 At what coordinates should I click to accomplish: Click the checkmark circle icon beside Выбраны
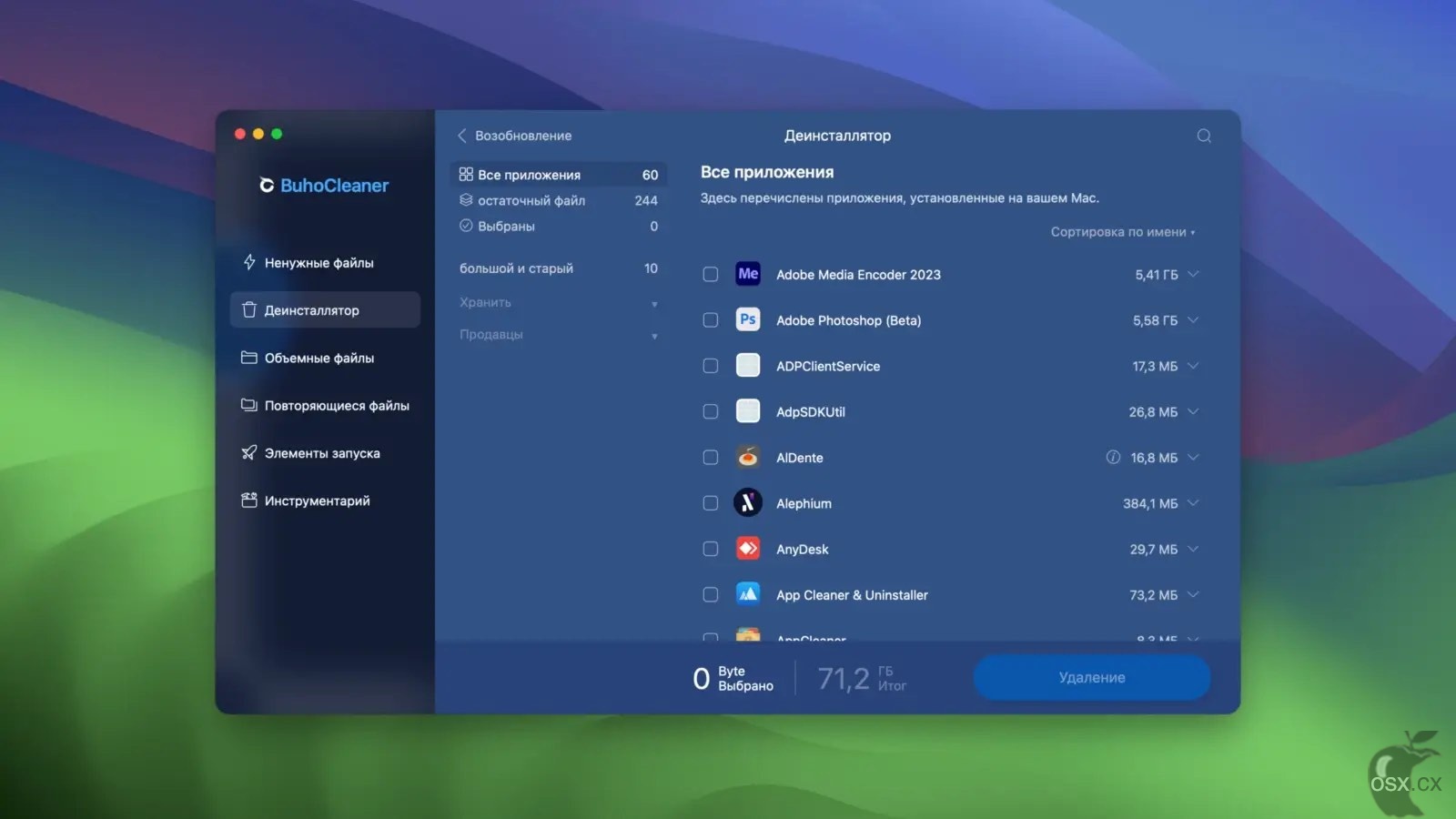[x=466, y=225]
